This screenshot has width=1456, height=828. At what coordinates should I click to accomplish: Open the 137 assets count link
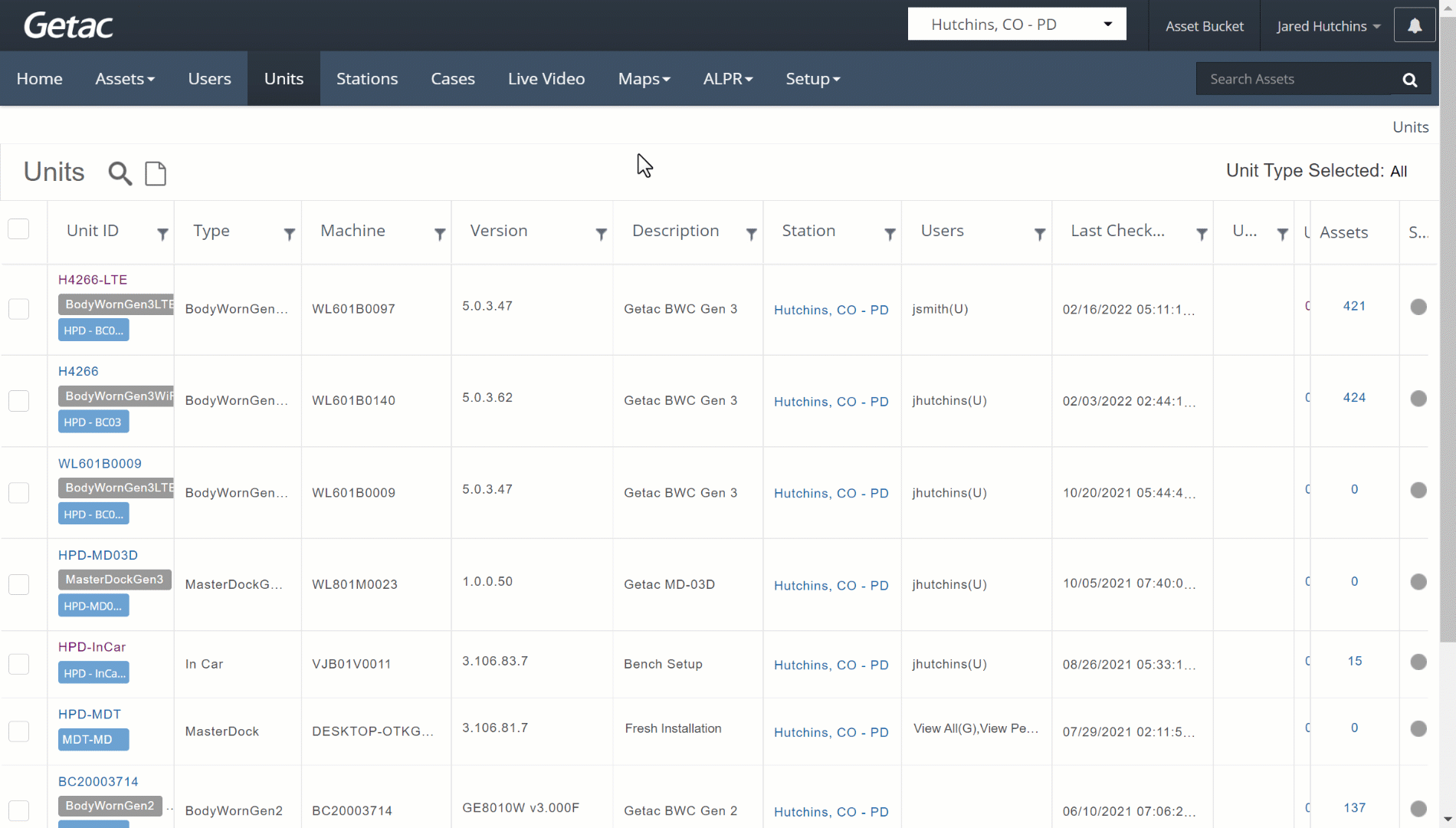[1354, 807]
